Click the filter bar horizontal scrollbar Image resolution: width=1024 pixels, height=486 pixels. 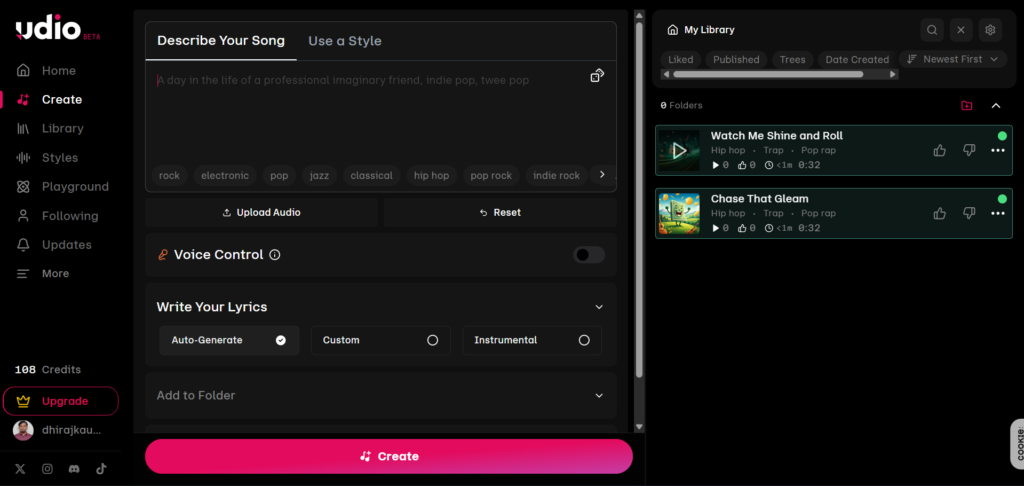(x=768, y=74)
